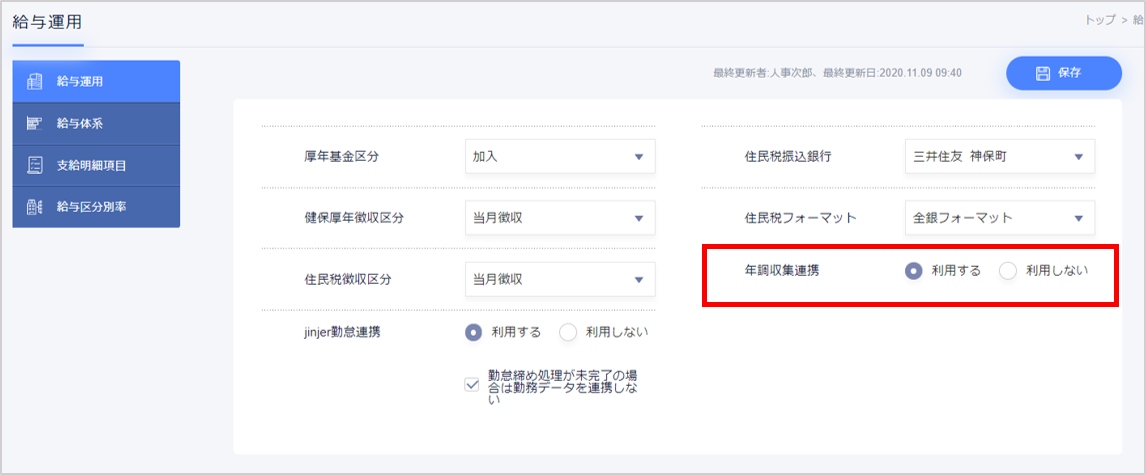Click the 給与区分別率 building icon

click(x=34, y=207)
